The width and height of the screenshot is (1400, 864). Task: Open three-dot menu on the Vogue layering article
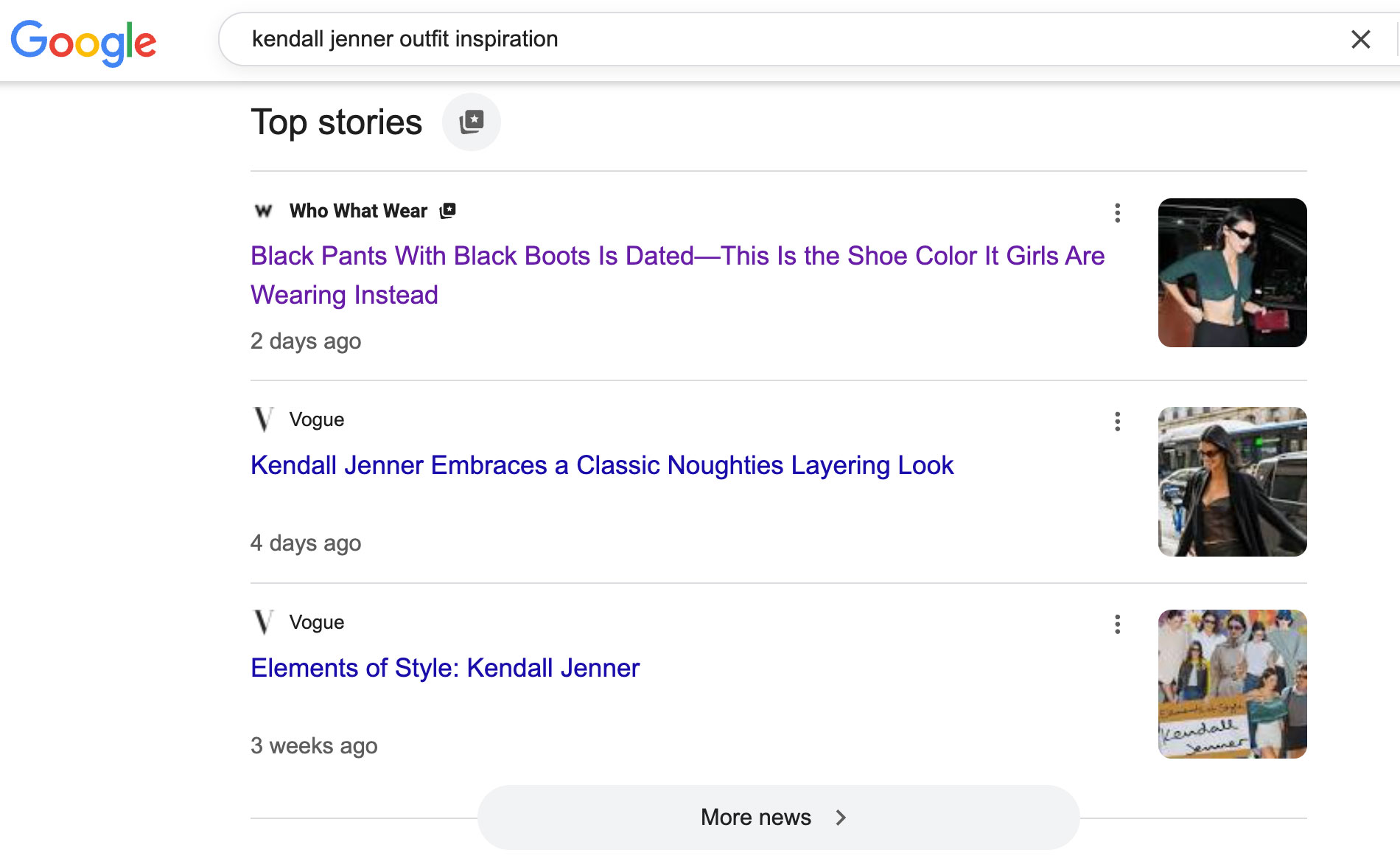pos(1117,422)
